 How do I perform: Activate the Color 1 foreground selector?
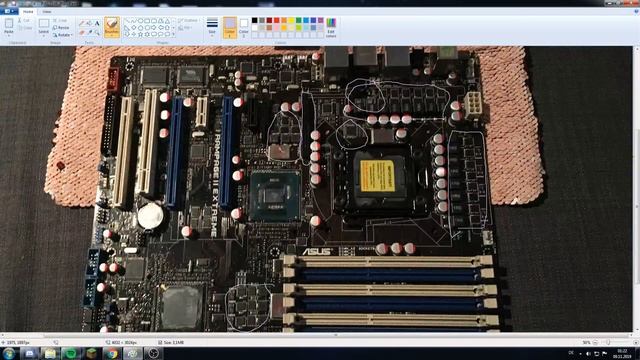pos(229,27)
